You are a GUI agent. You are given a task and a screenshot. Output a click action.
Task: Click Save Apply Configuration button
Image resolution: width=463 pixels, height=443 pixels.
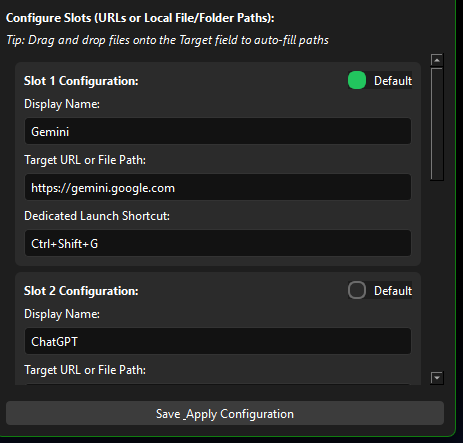[225, 413]
